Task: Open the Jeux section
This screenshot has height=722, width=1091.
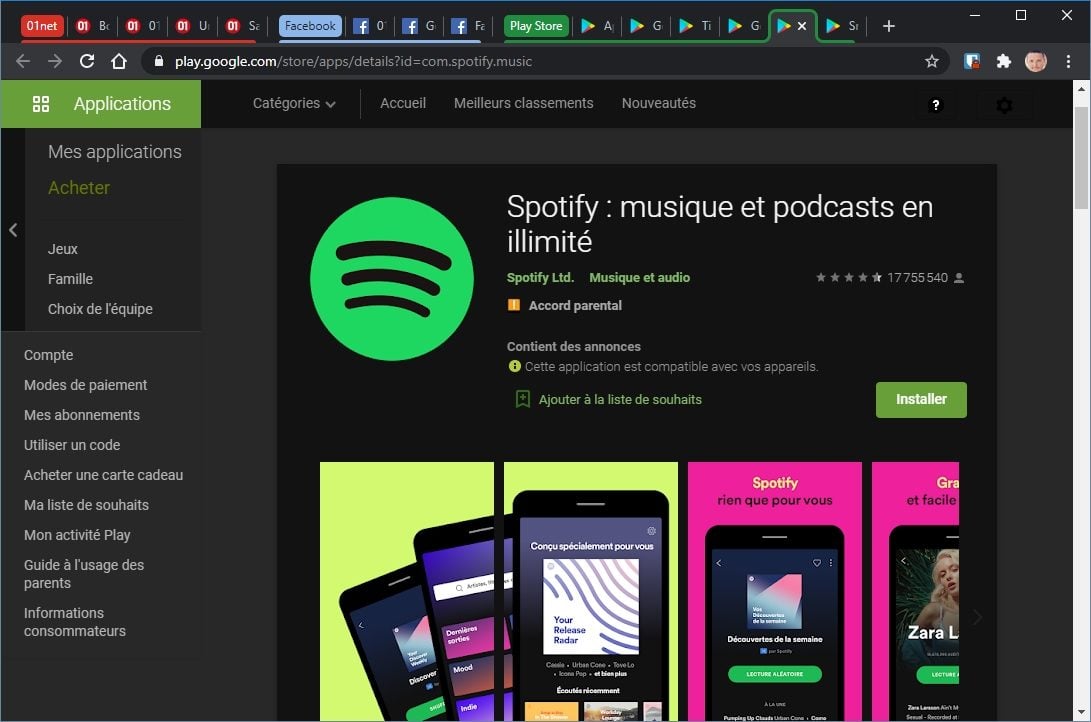Action: tap(63, 249)
